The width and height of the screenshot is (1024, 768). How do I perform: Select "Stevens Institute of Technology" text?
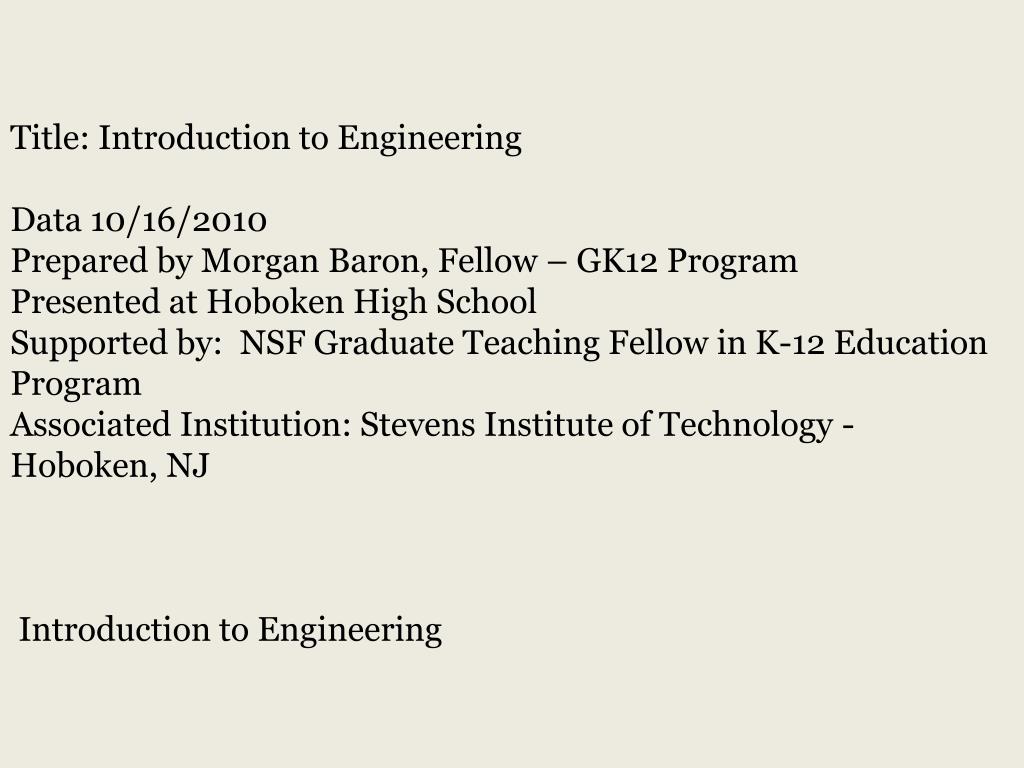point(597,425)
